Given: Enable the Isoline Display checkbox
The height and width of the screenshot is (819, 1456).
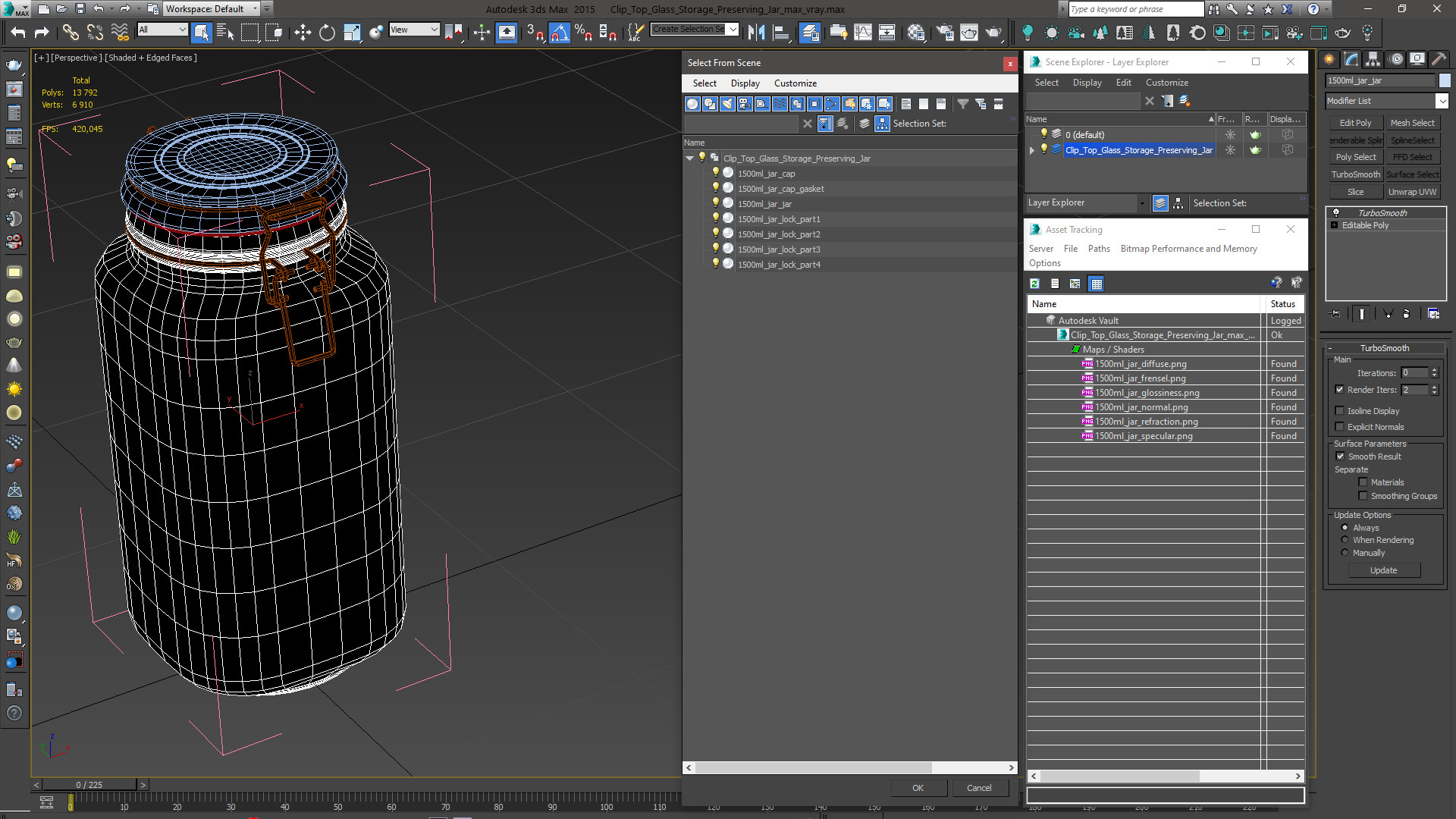Looking at the screenshot, I should pyautogui.click(x=1340, y=410).
